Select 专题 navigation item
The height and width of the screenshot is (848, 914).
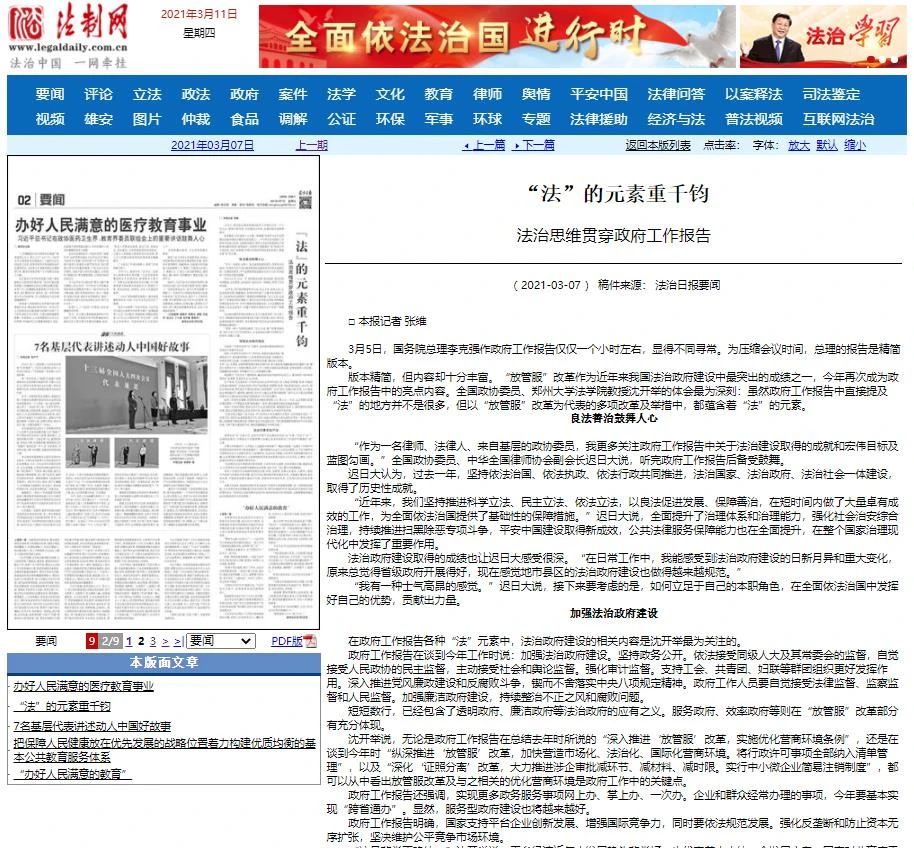536,119
